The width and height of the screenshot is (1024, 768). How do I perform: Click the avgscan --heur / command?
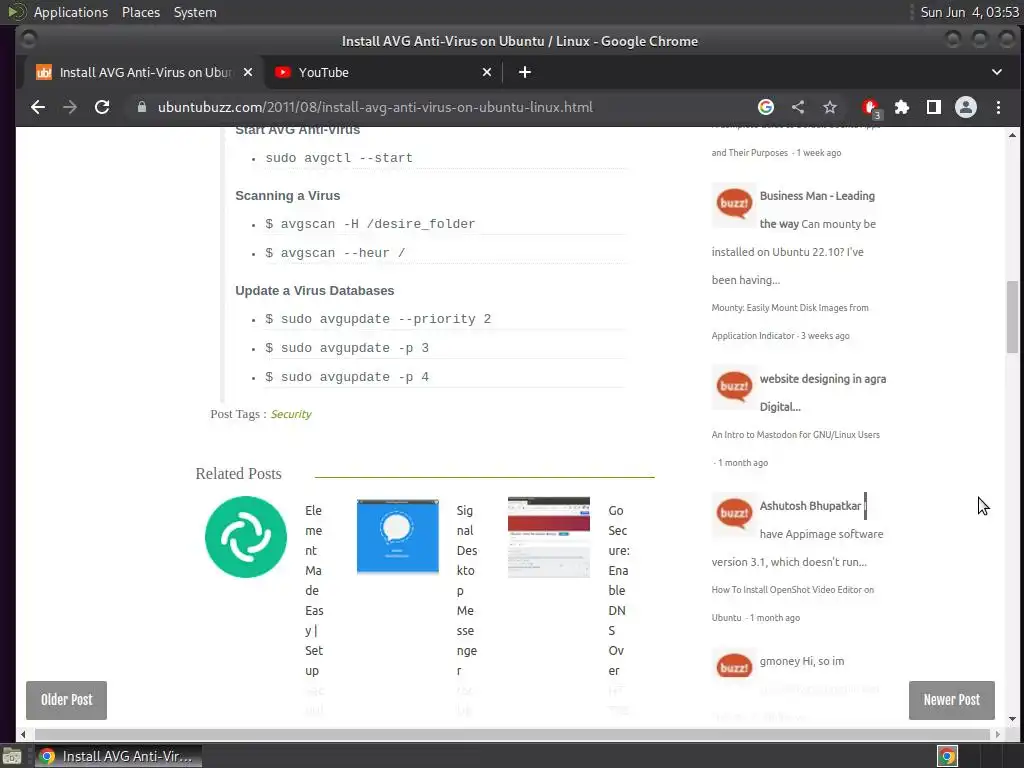335,253
